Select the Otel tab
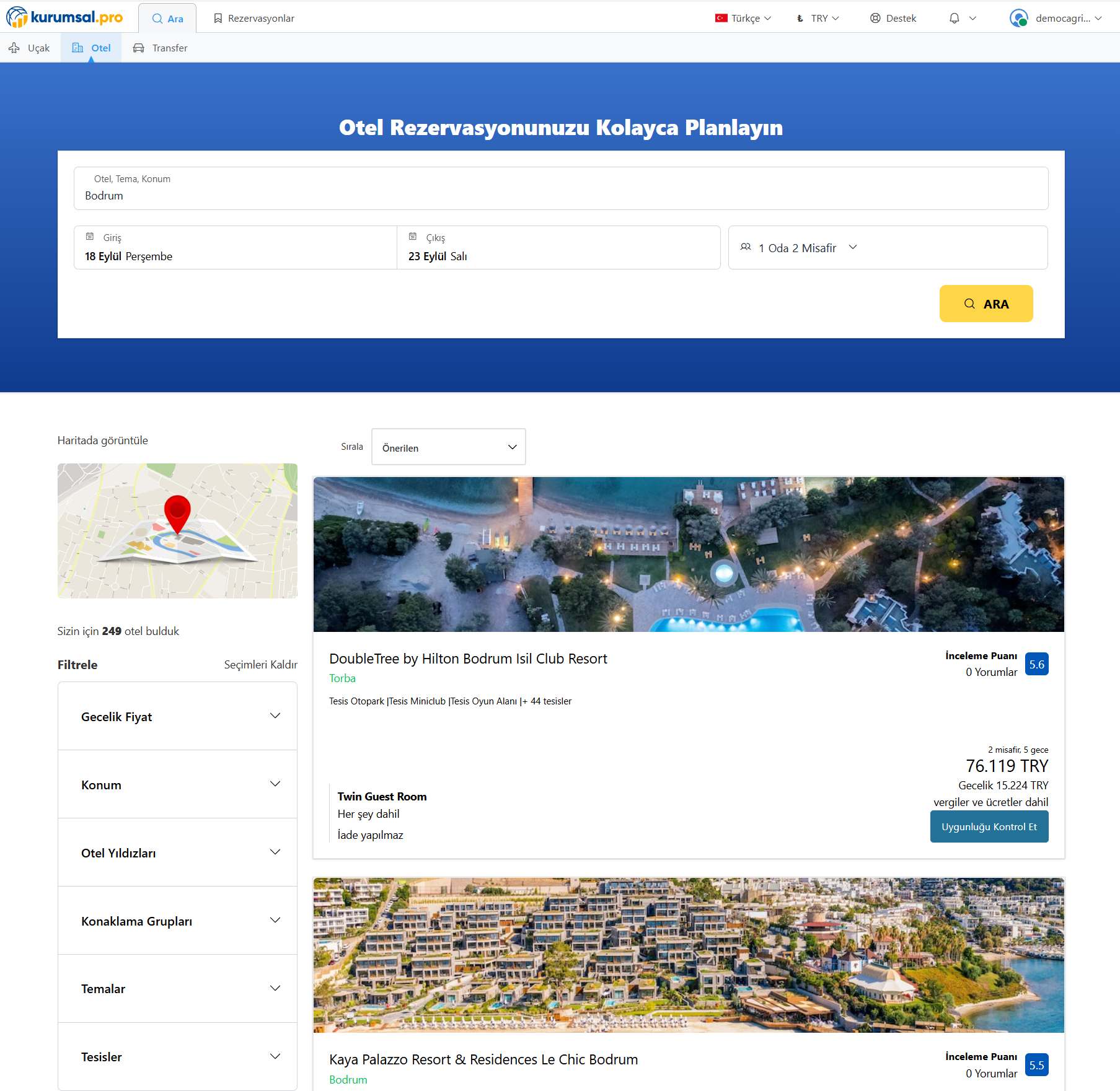This screenshot has width=1120, height=1091. click(x=91, y=48)
